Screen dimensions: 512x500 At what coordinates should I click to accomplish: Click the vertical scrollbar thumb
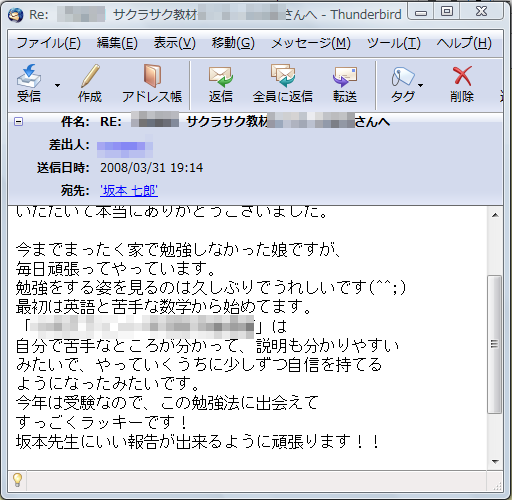pos(495,344)
